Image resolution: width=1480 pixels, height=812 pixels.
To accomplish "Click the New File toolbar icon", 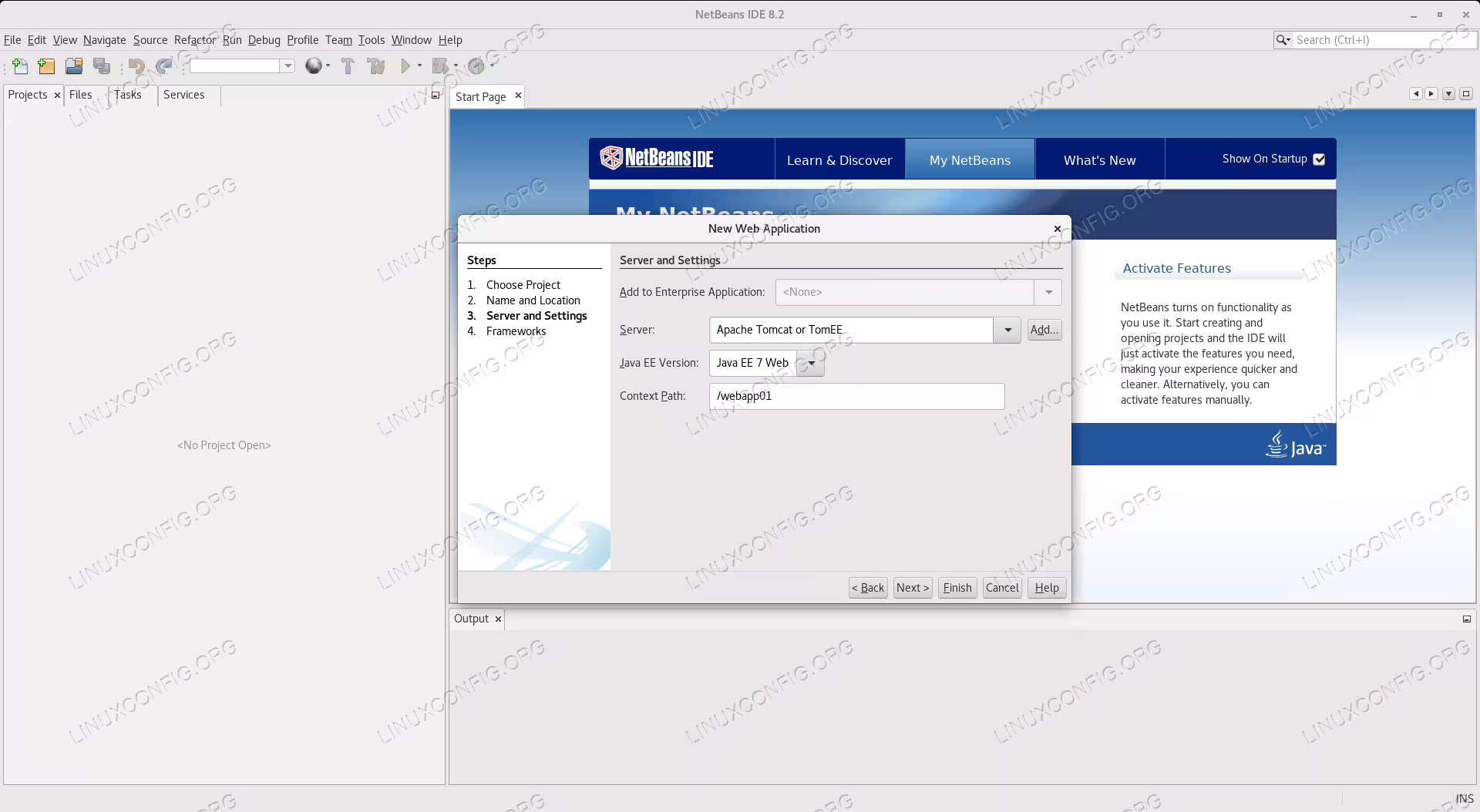I will click(x=20, y=66).
